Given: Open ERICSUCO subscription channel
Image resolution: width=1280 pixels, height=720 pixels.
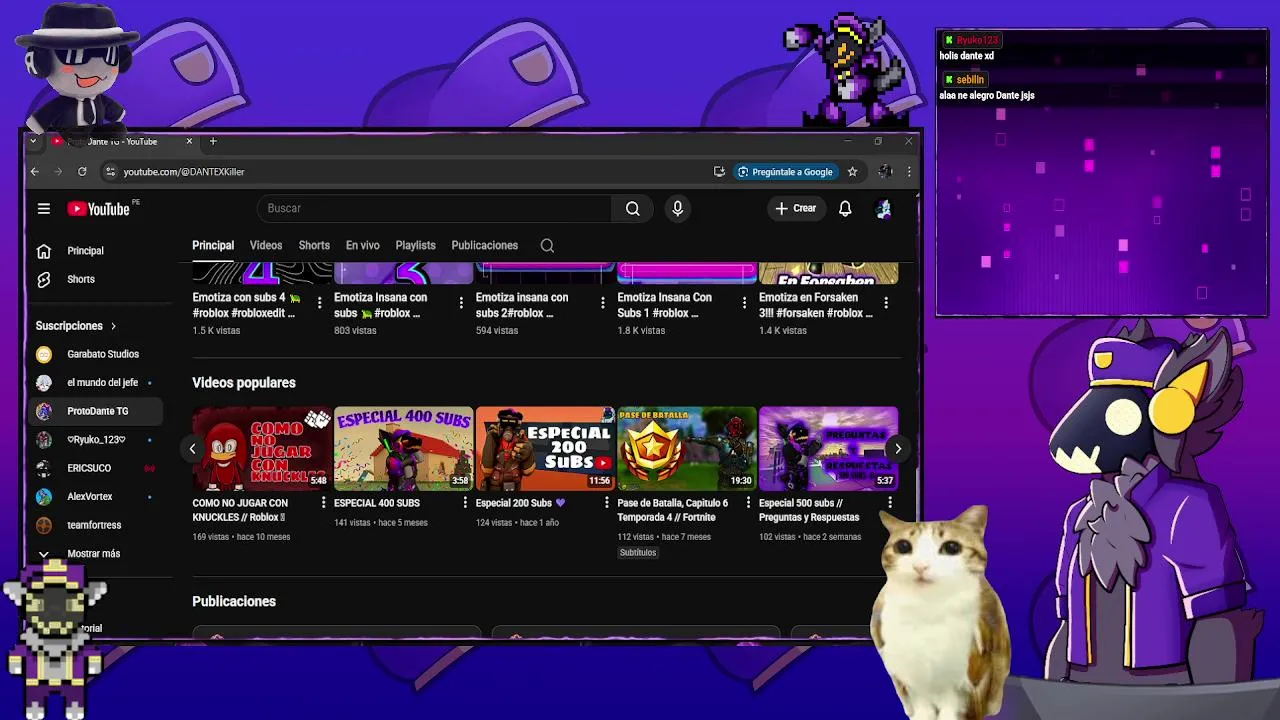Looking at the screenshot, I should (x=96, y=468).
